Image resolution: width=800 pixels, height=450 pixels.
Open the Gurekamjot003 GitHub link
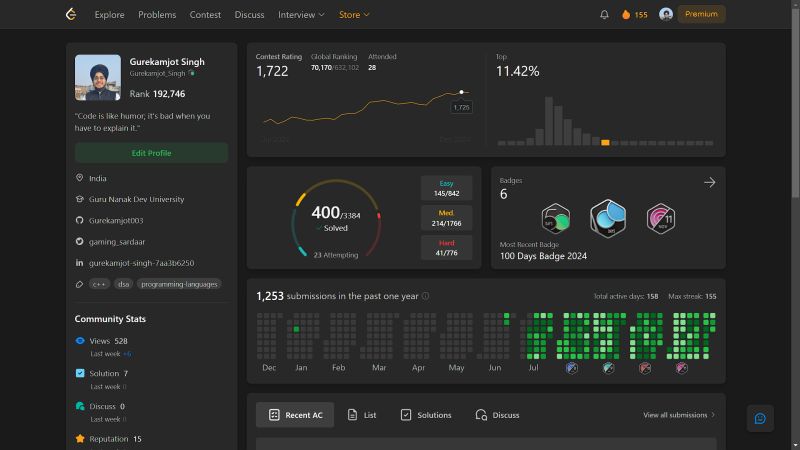(x=116, y=220)
